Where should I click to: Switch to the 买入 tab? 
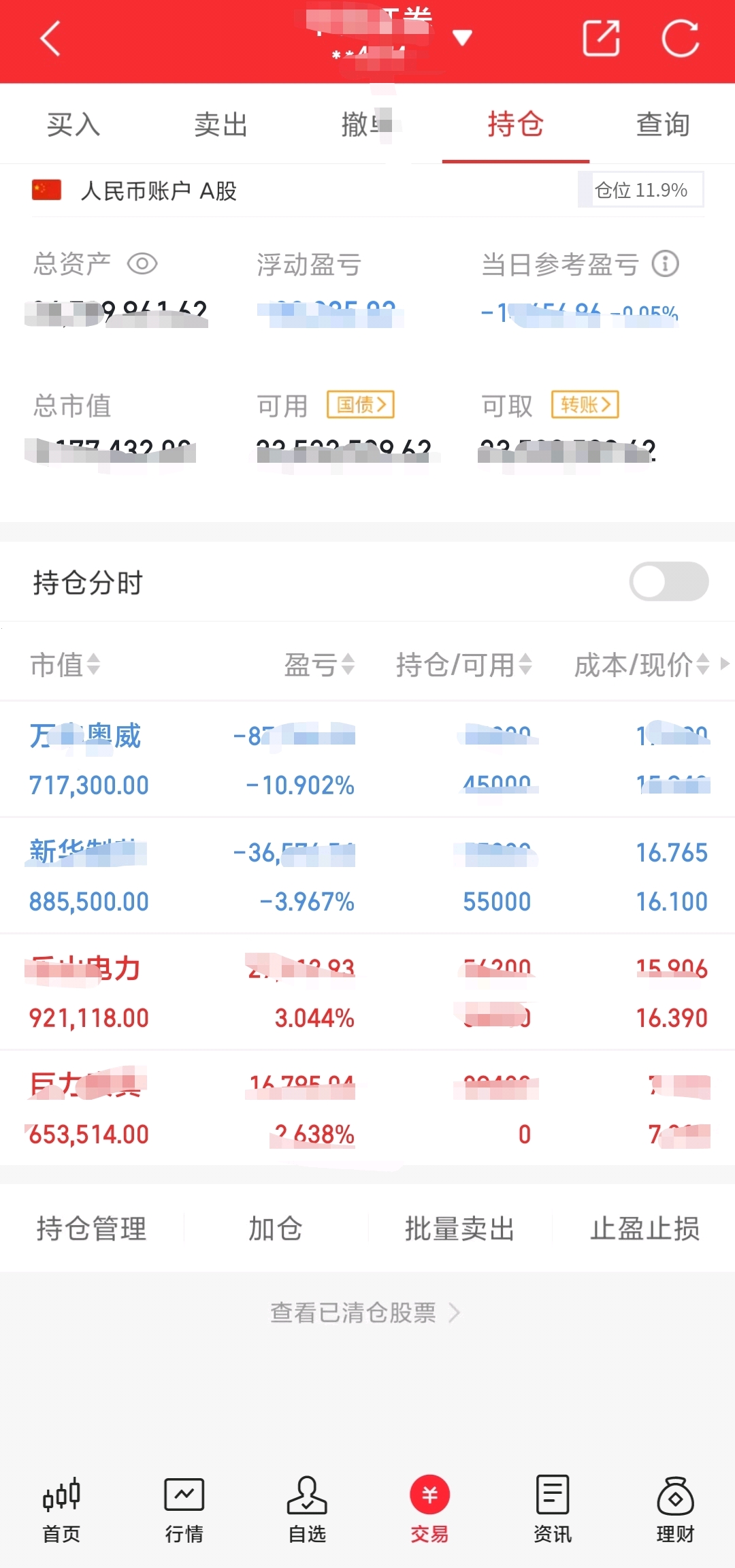[x=73, y=125]
